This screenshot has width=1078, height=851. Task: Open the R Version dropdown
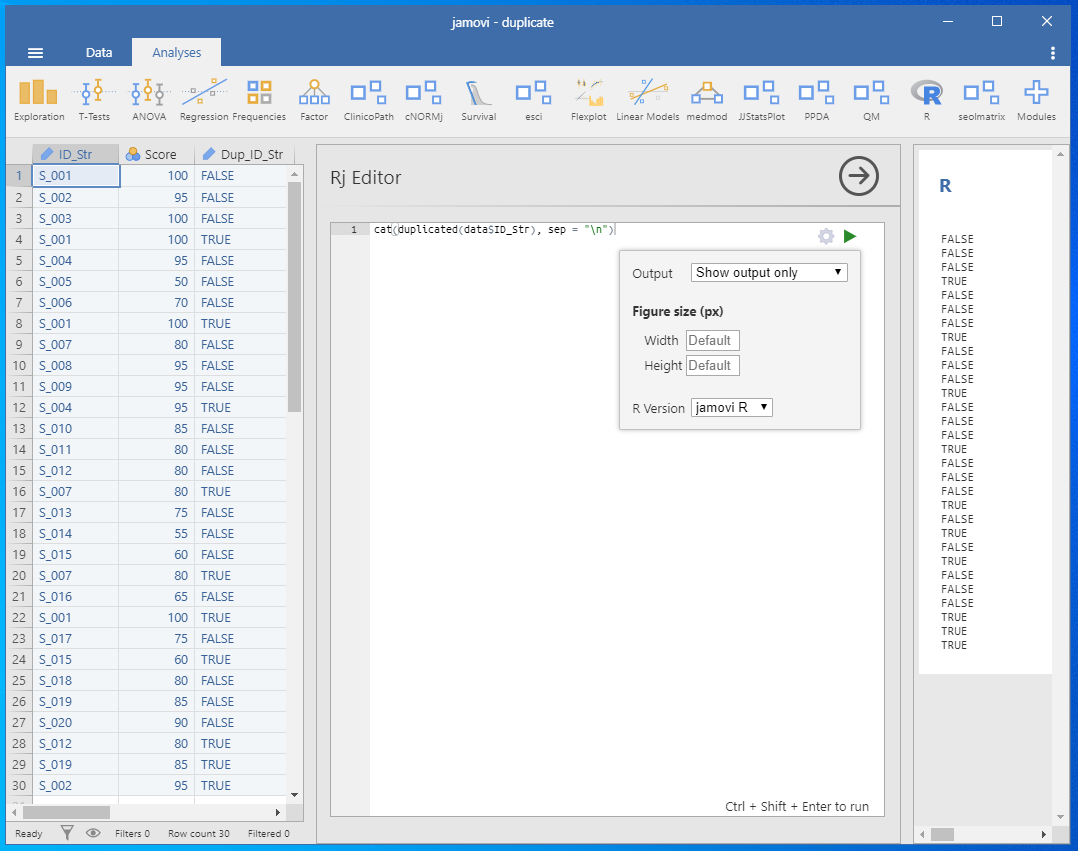click(x=732, y=408)
